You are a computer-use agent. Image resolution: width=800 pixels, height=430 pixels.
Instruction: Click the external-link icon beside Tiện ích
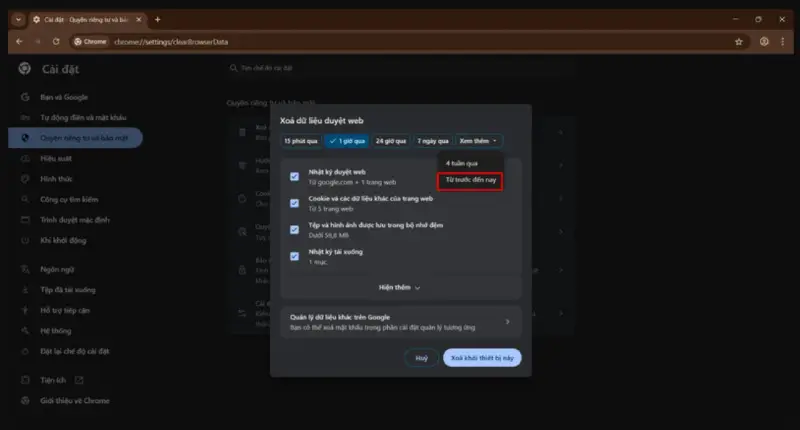[79, 380]
